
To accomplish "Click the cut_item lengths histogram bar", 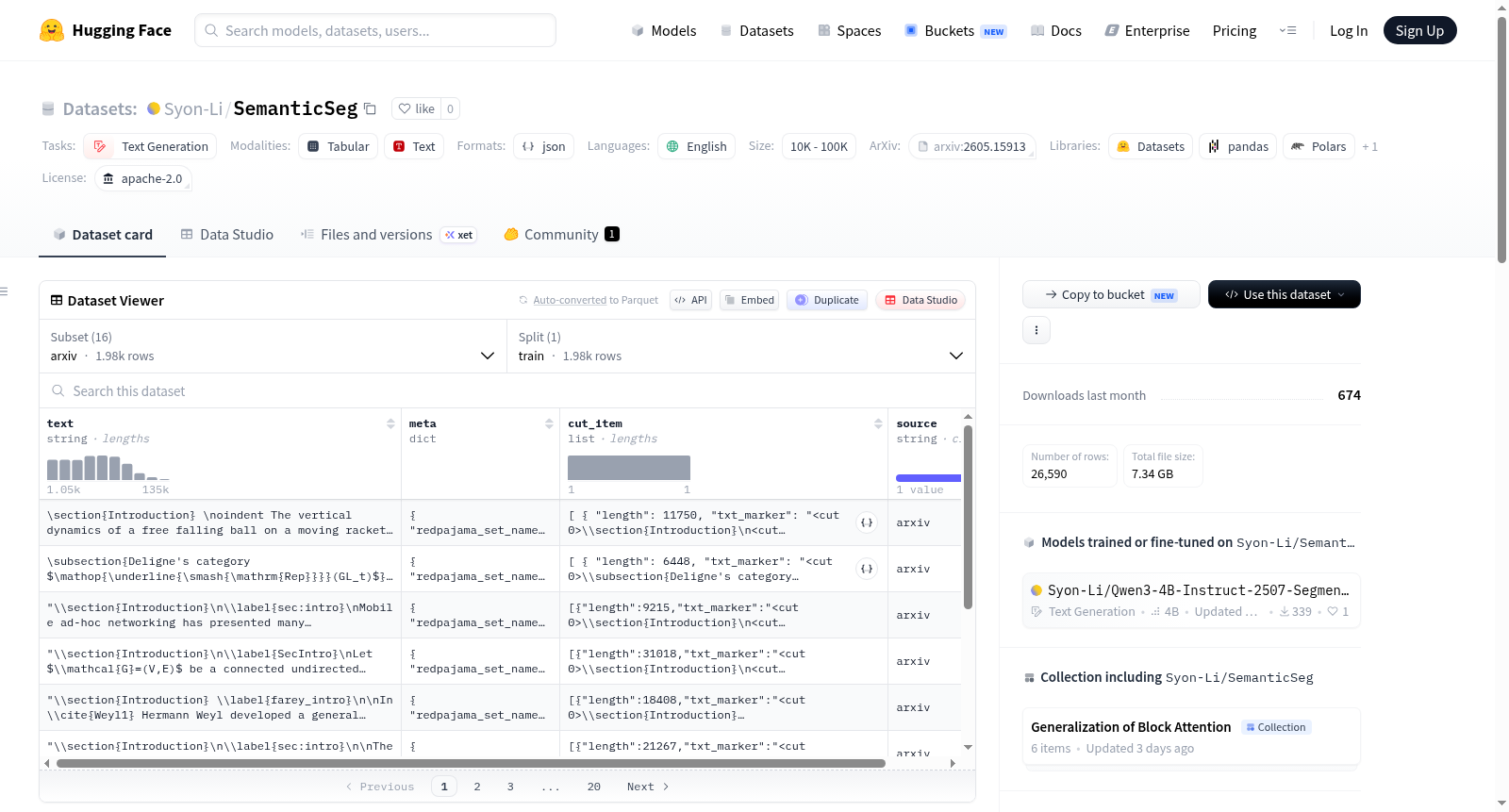I will 629,468.
